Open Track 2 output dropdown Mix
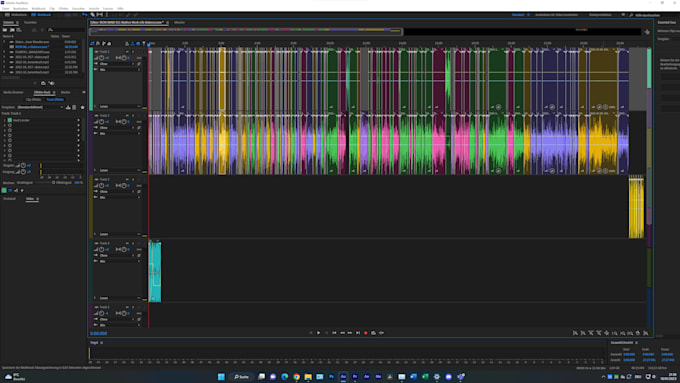 pyautogui.click(x=119, y=133)
